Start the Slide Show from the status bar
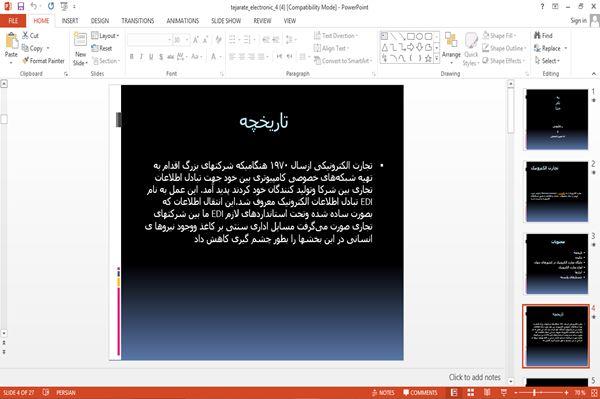Screen dimensions: 600x399 504,392
